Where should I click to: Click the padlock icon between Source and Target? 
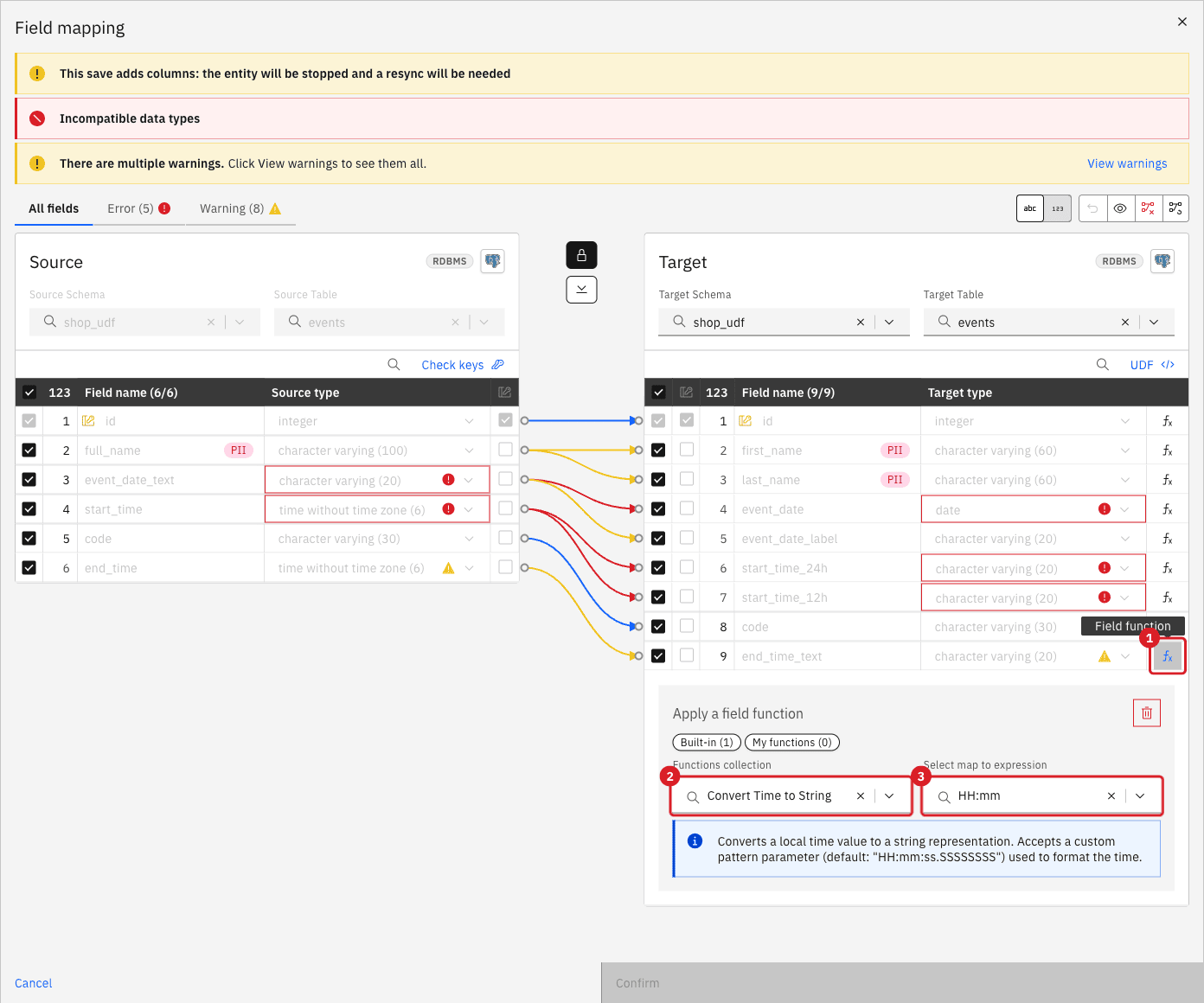[x=581, y=255]
